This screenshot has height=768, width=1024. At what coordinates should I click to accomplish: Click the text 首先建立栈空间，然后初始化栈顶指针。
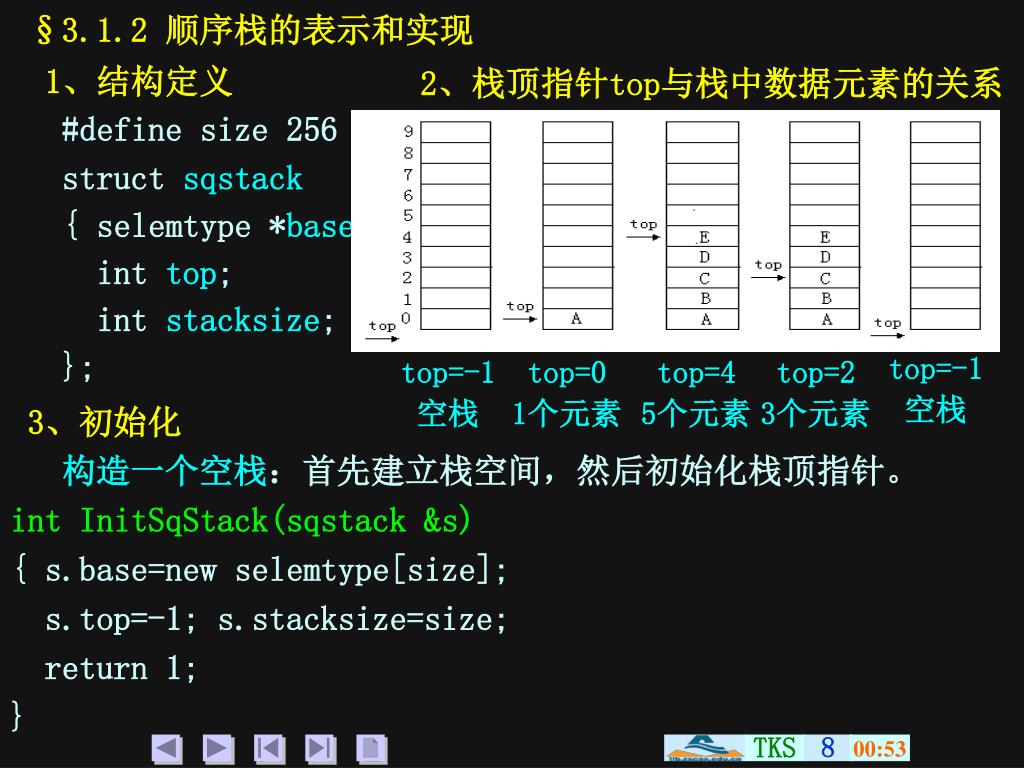point(603,471)
